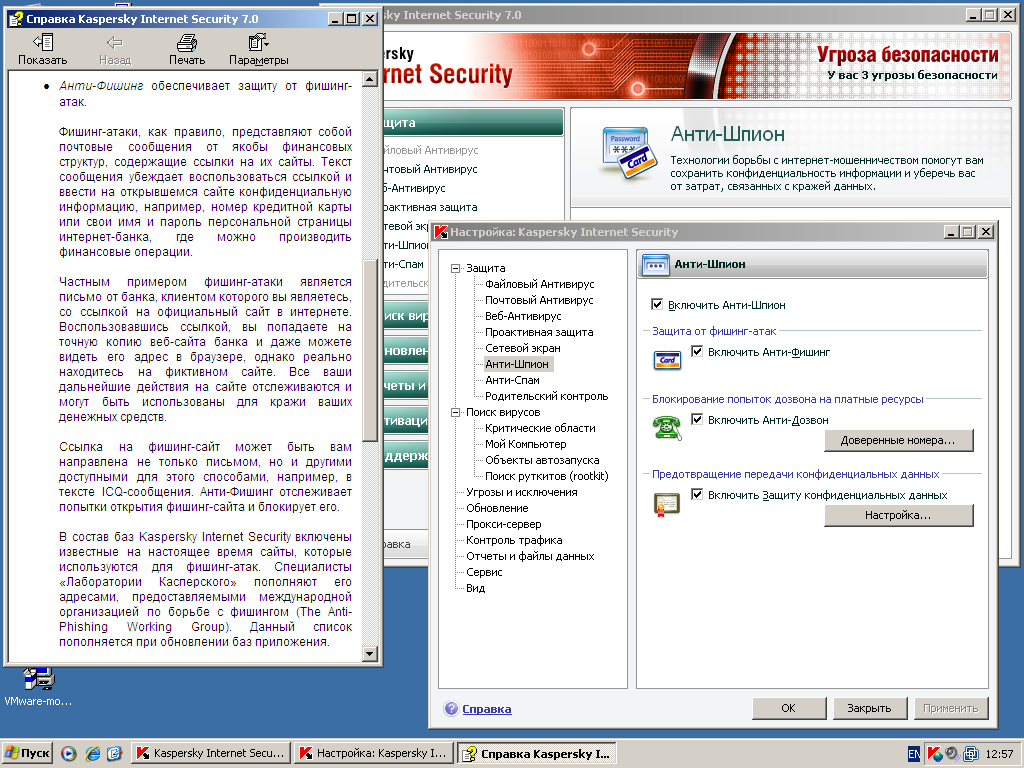Click the help window vertical scrollbar thumb
1024x768 pixels.
tap(371, 350)
